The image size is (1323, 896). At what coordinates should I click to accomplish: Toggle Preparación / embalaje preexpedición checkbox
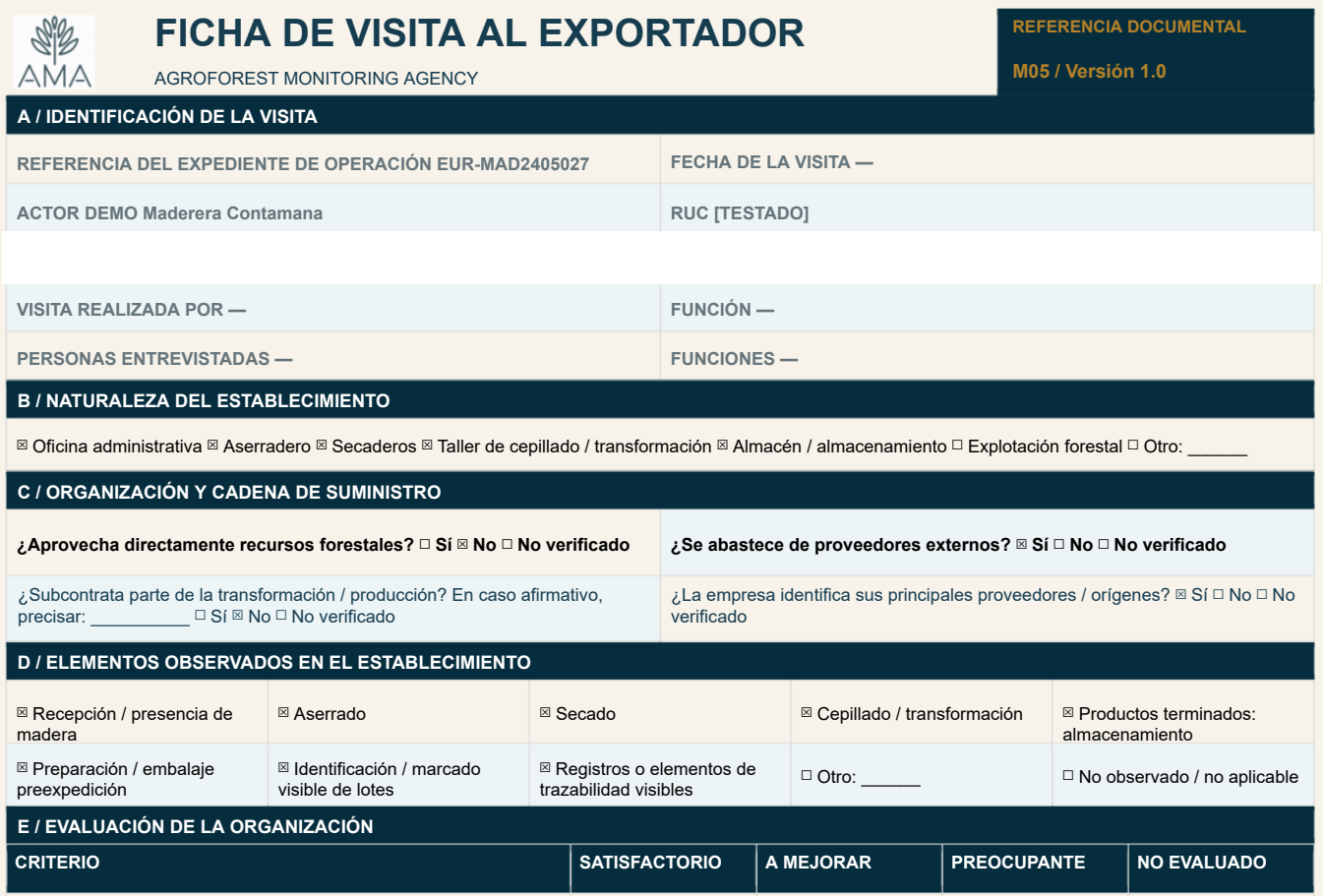coord(23,768)
